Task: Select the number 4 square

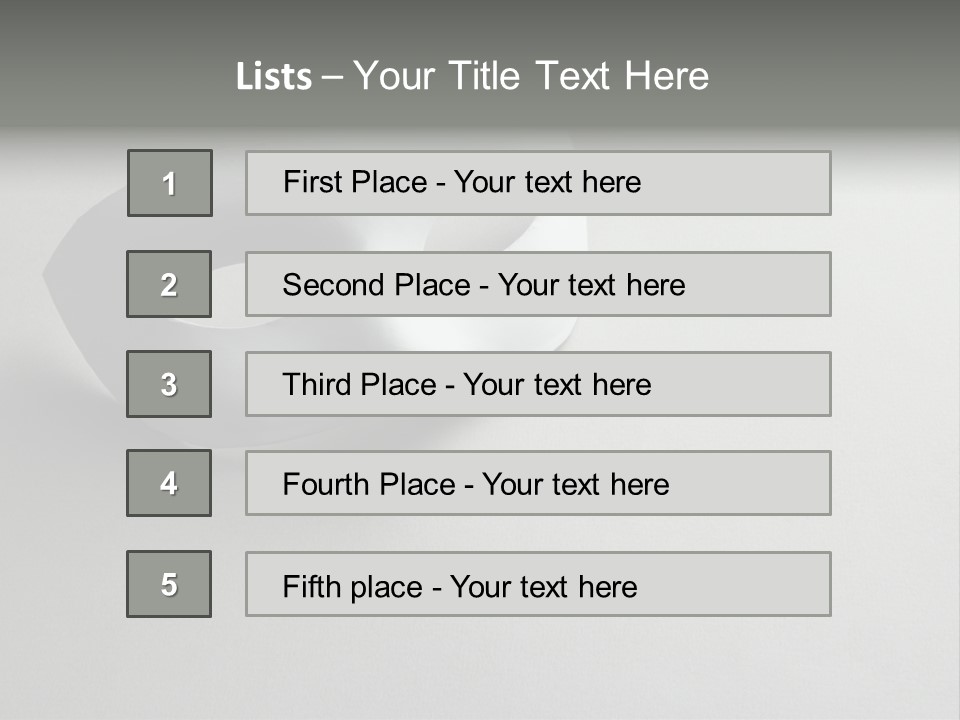Action: (169, 483)
